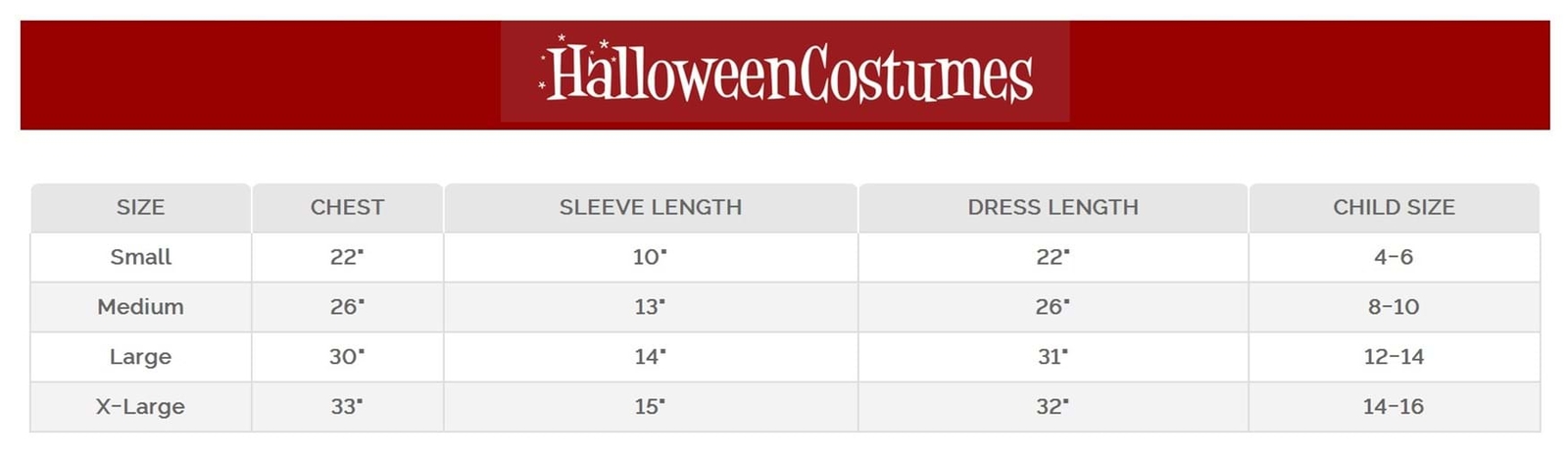Select the X-Large size row label
The width and height of the screenshot is (1568, 462).
click(140, 406)
